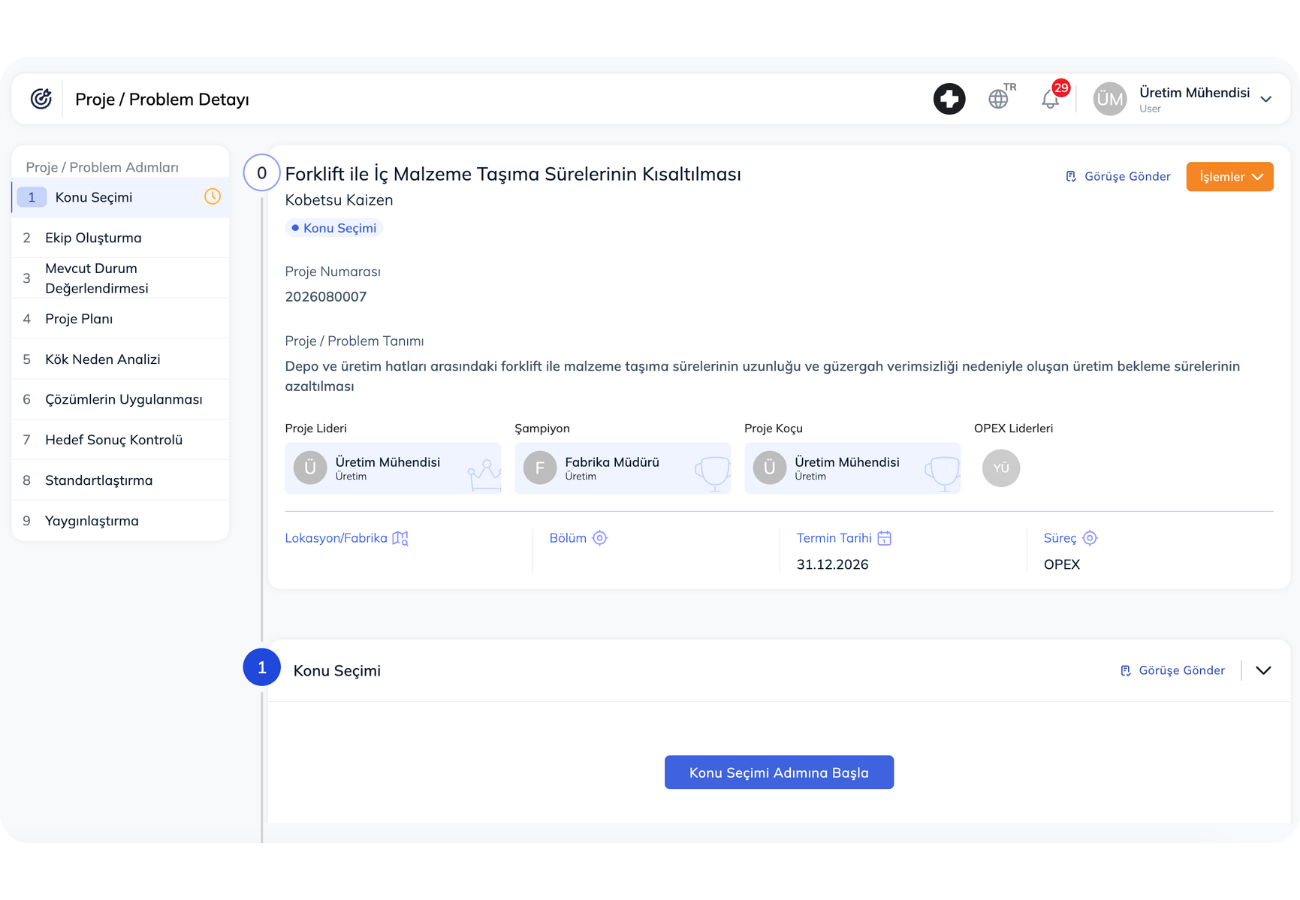Open the language globe TR icon
1300x900 pixels.
1001,97
